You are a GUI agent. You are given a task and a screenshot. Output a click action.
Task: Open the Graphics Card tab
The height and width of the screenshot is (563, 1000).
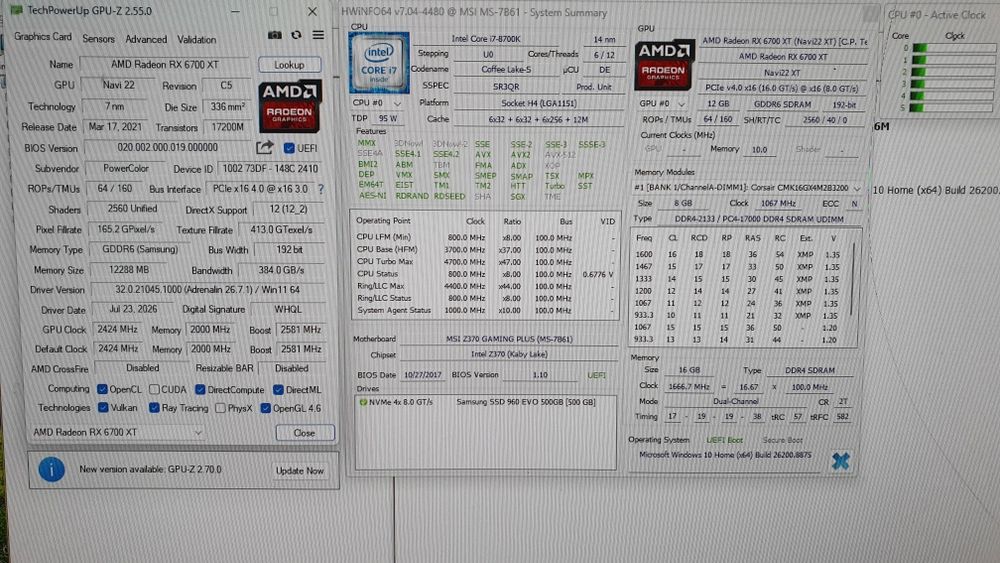43,37
